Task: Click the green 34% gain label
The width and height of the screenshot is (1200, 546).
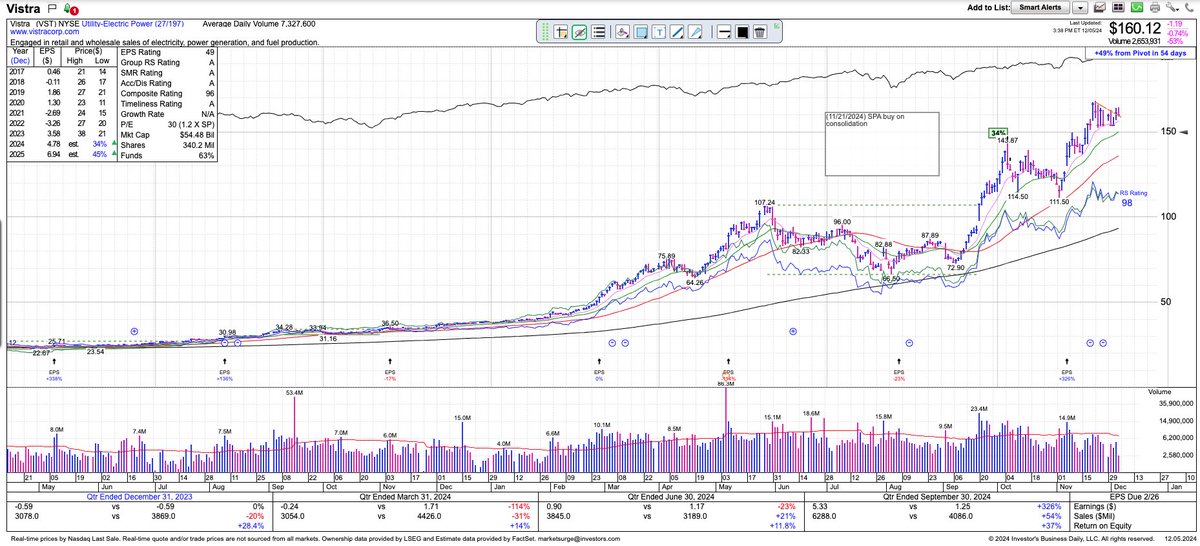Action: tap(997, 132)
